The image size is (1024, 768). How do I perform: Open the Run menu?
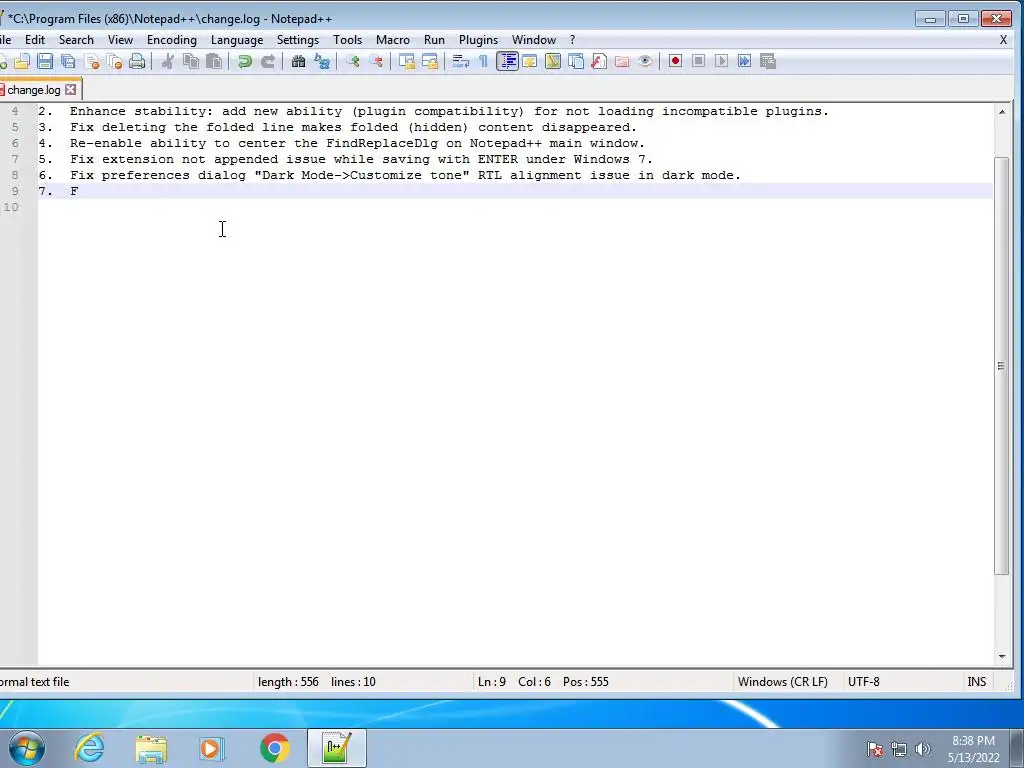point(434,40)
